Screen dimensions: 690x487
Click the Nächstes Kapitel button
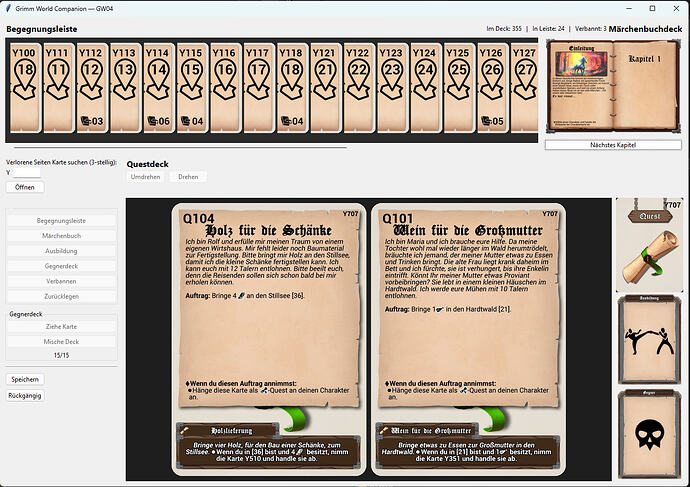(x=613, y=145)
